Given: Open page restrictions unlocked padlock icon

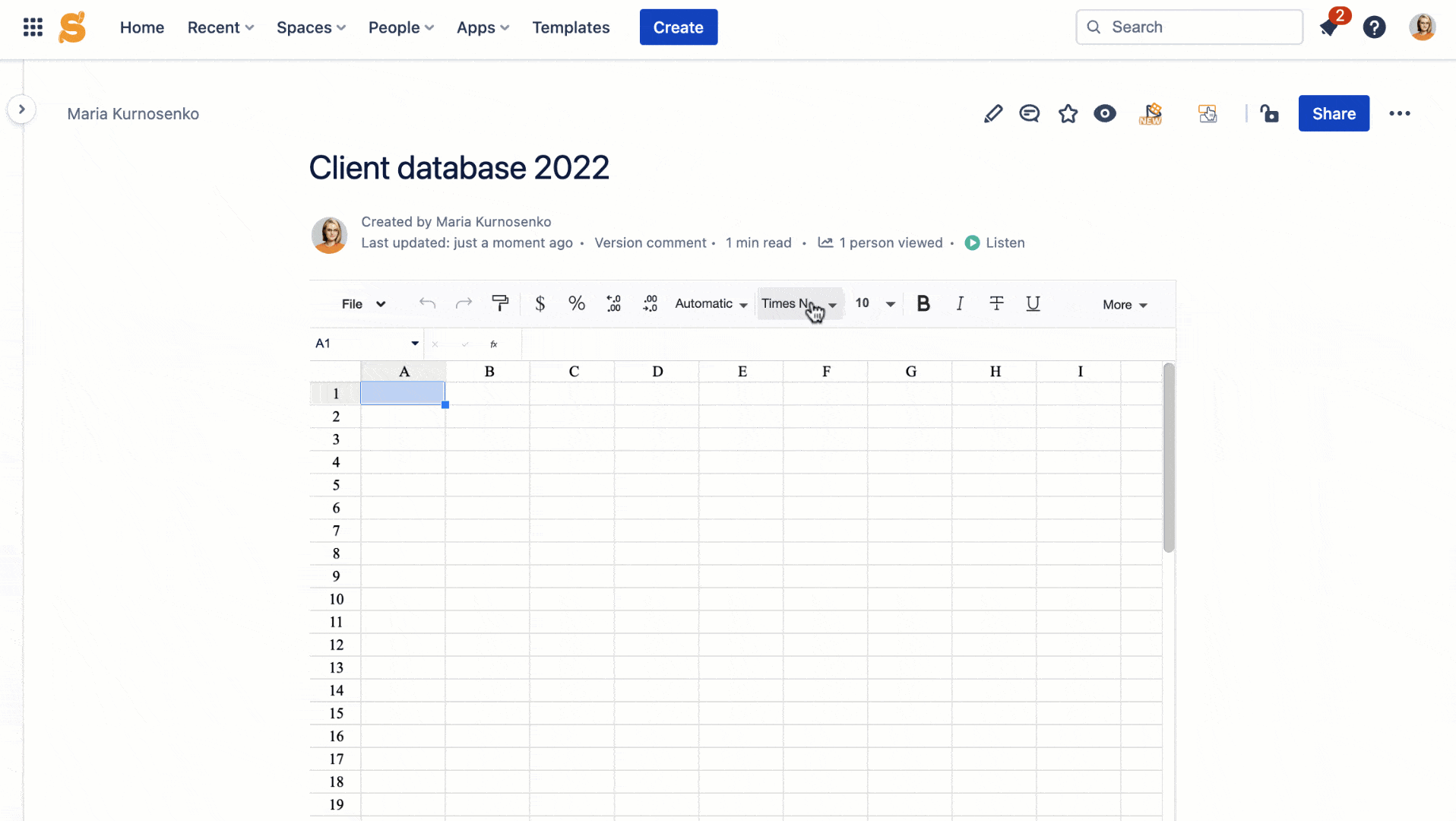Looking at the screenshot, I should coord(1269,113).
